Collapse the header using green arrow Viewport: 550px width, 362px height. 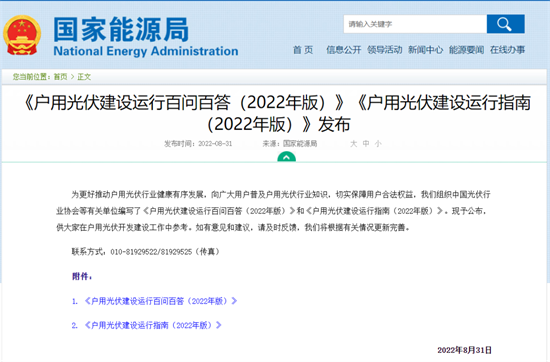tap(287, 157)
